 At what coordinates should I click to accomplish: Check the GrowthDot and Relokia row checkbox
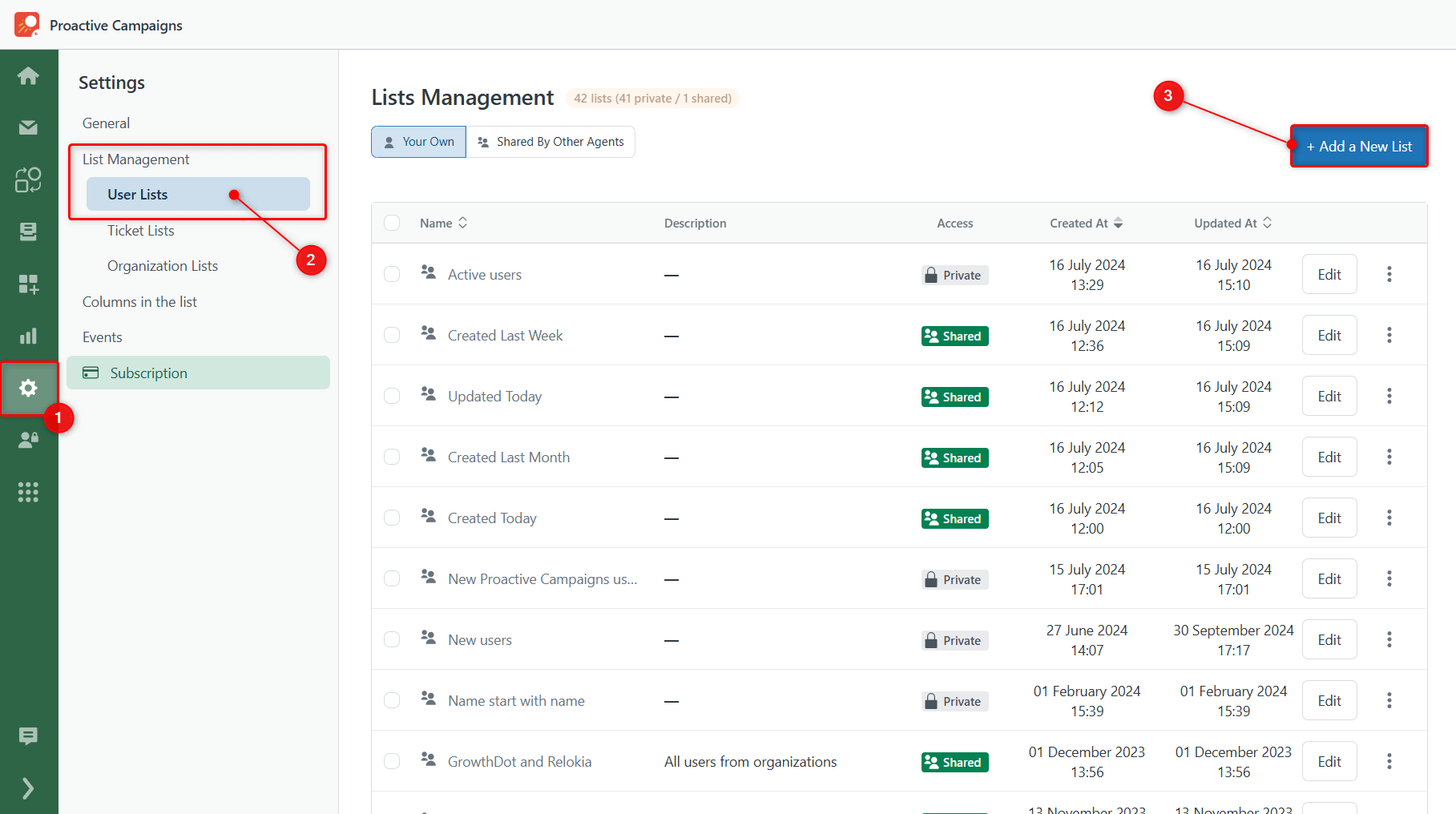pyautogui.click(x=392, y=761)
